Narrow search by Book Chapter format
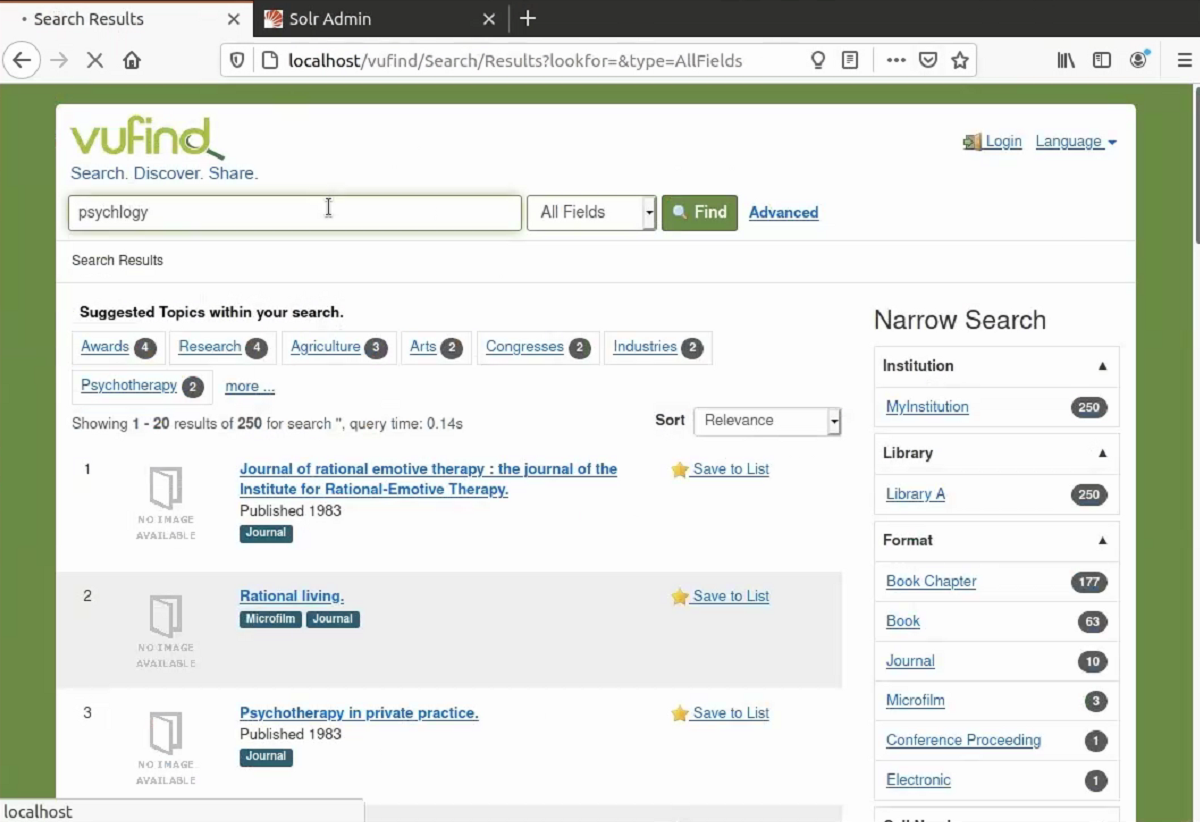 click(931, 581)
